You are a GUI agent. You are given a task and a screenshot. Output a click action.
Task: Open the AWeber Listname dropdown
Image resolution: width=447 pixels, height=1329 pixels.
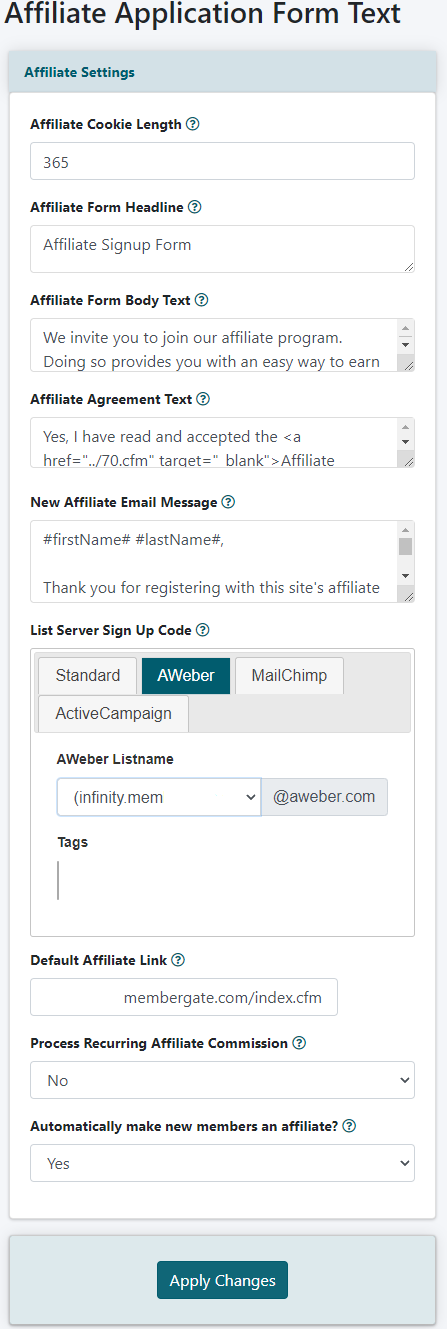[159, 797]
